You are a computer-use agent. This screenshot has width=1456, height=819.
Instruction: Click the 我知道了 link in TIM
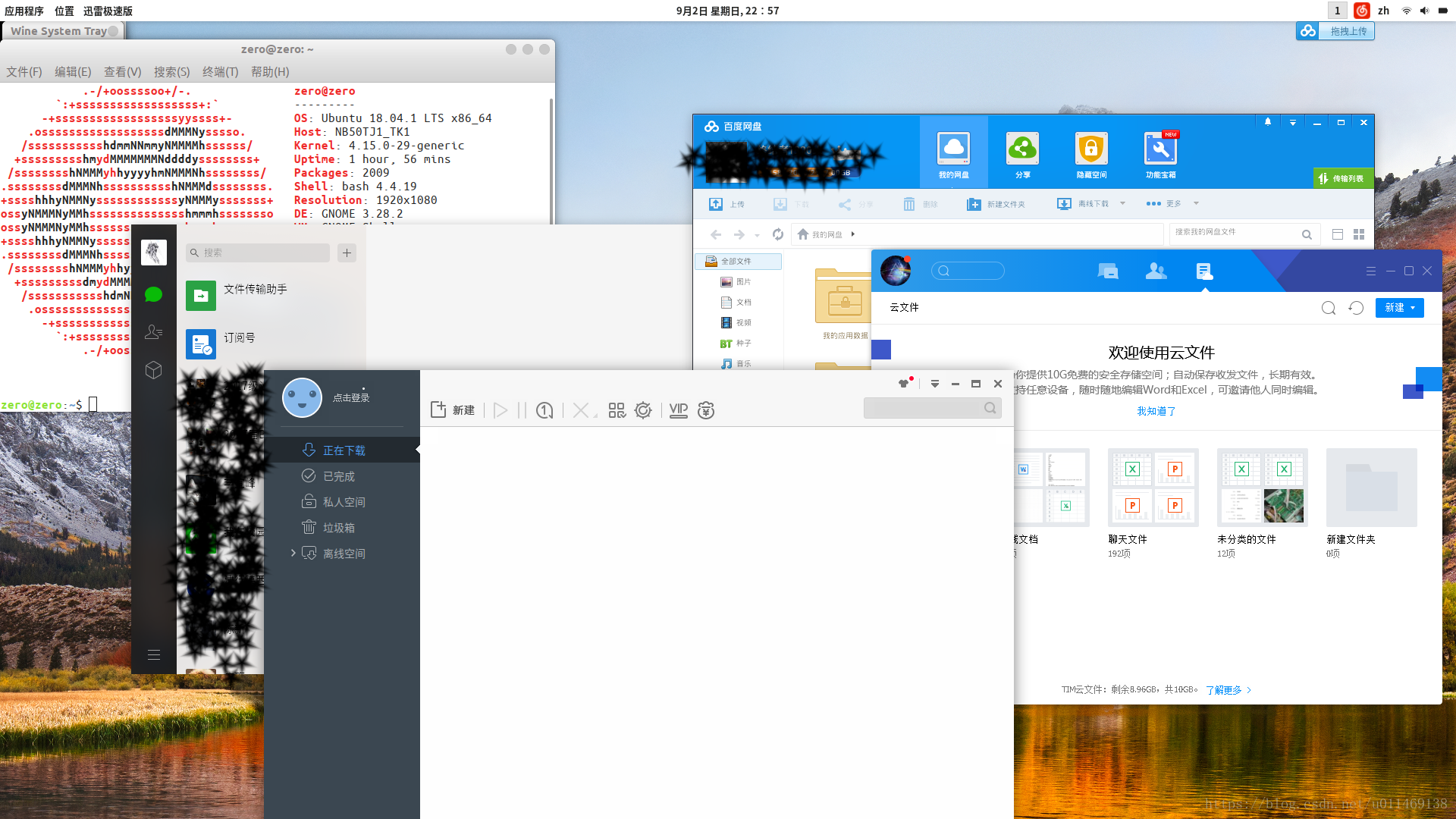point(1156,411)
